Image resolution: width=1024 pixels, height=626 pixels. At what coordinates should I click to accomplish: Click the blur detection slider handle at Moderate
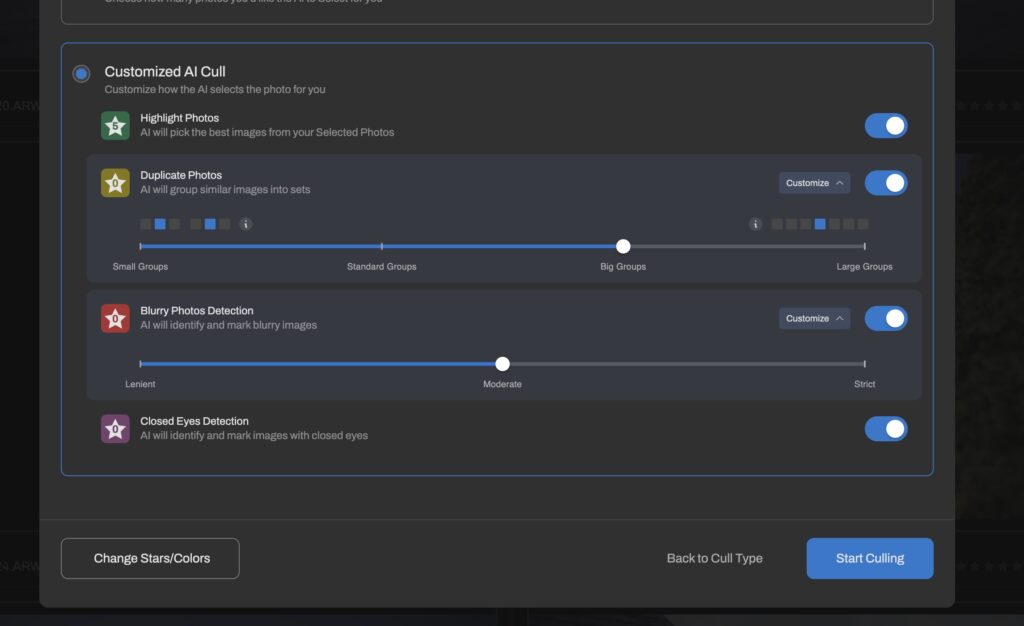(502, 364)
